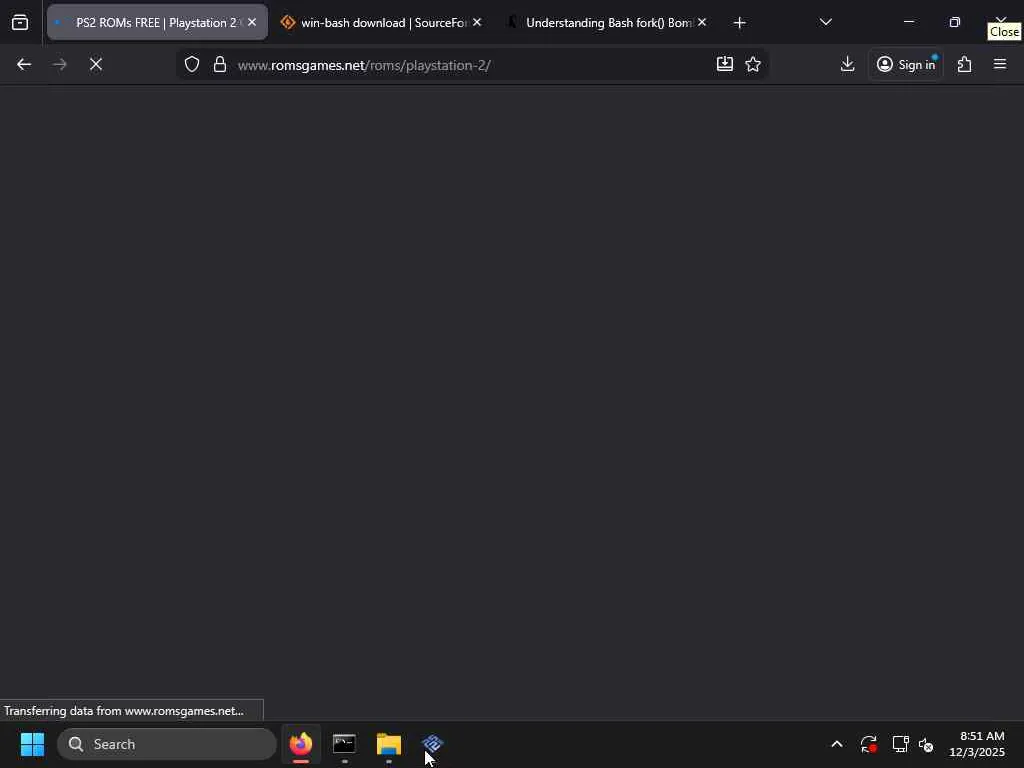This screenshot has width=1024, height=768.
Task: Switch to win-bash download SourceForge tab
Action: [x=383, y=23]
